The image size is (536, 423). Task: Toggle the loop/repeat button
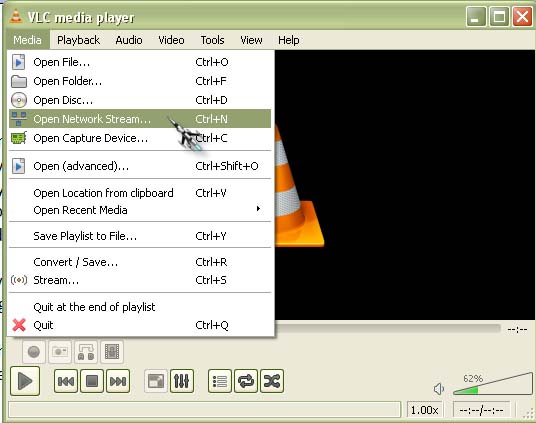click(x=246, y=381)
